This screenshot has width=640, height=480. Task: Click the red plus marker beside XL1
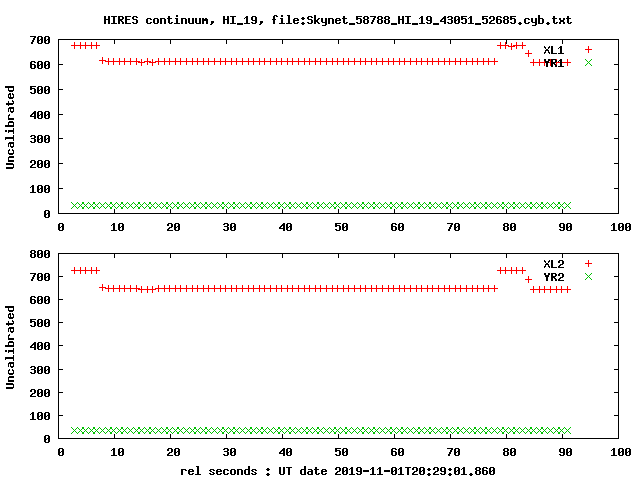(x=588, y=49)
